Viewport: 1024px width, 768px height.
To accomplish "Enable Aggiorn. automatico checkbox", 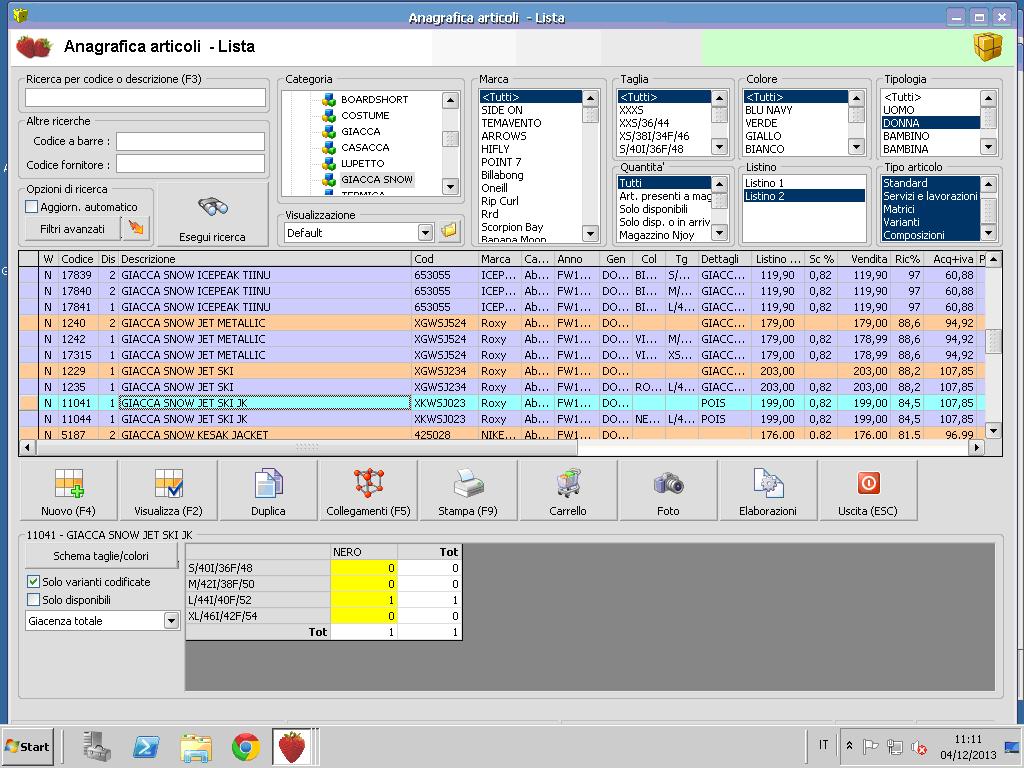I will [32, 207].
